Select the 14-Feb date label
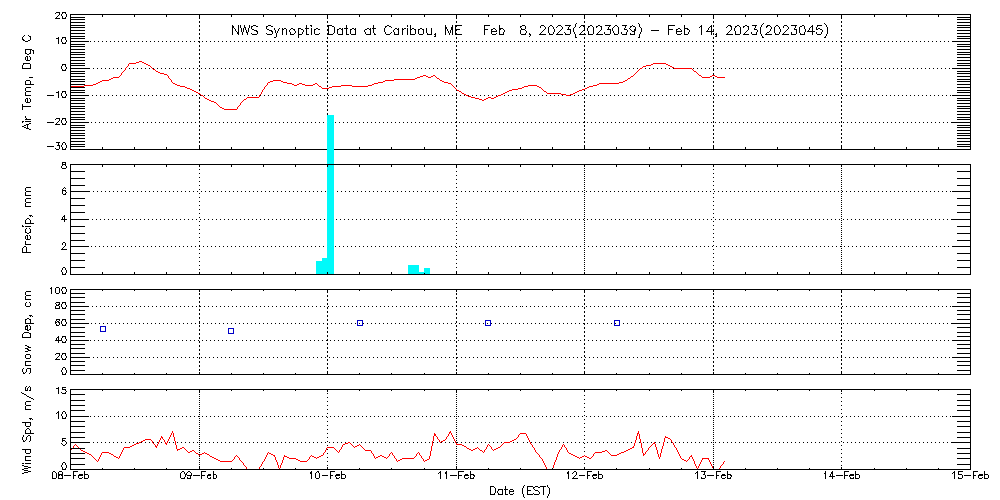 click(x=842, y=478)
